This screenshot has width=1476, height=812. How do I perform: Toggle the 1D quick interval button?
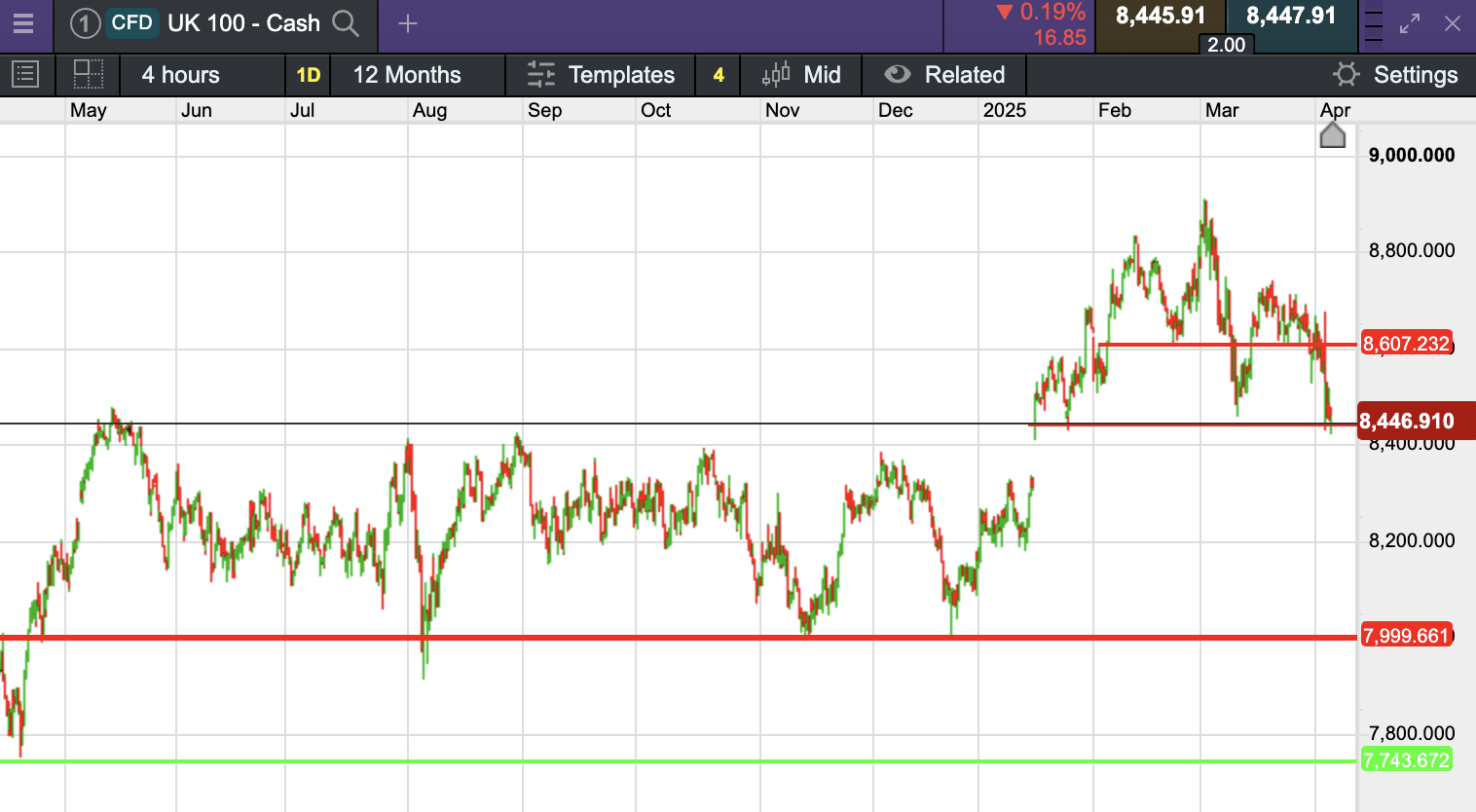pyautogui.click(x=308, y=75)
